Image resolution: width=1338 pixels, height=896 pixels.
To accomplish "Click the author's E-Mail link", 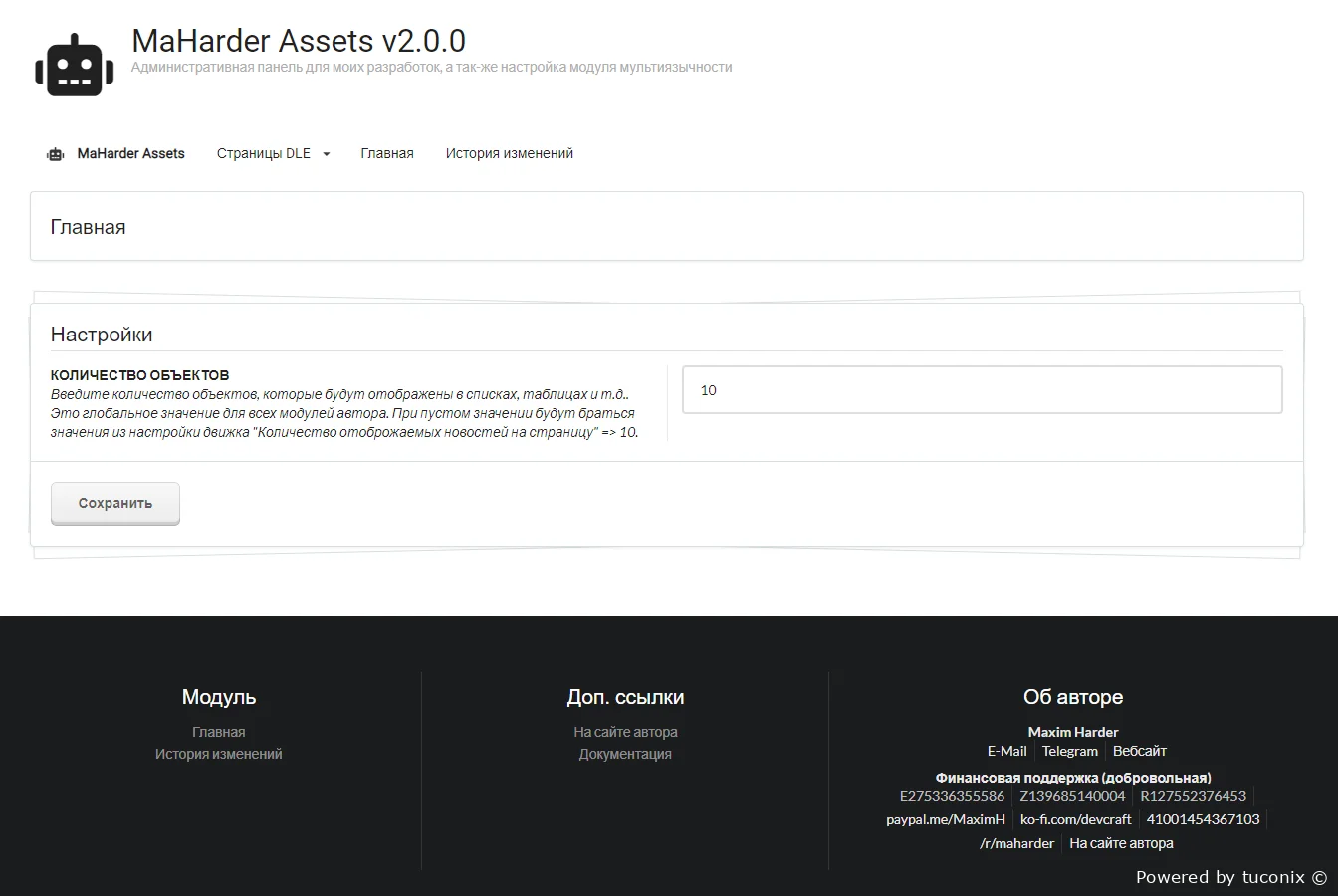I will click(x=1006, y=752).
